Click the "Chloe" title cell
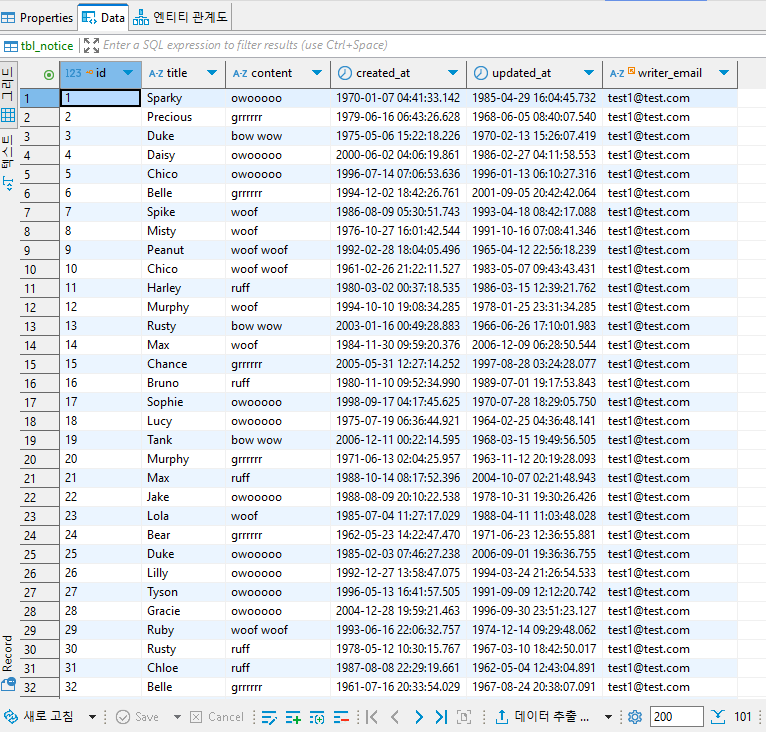The height and width of the screenshot is (732, 766). click(x=184, y=668)
